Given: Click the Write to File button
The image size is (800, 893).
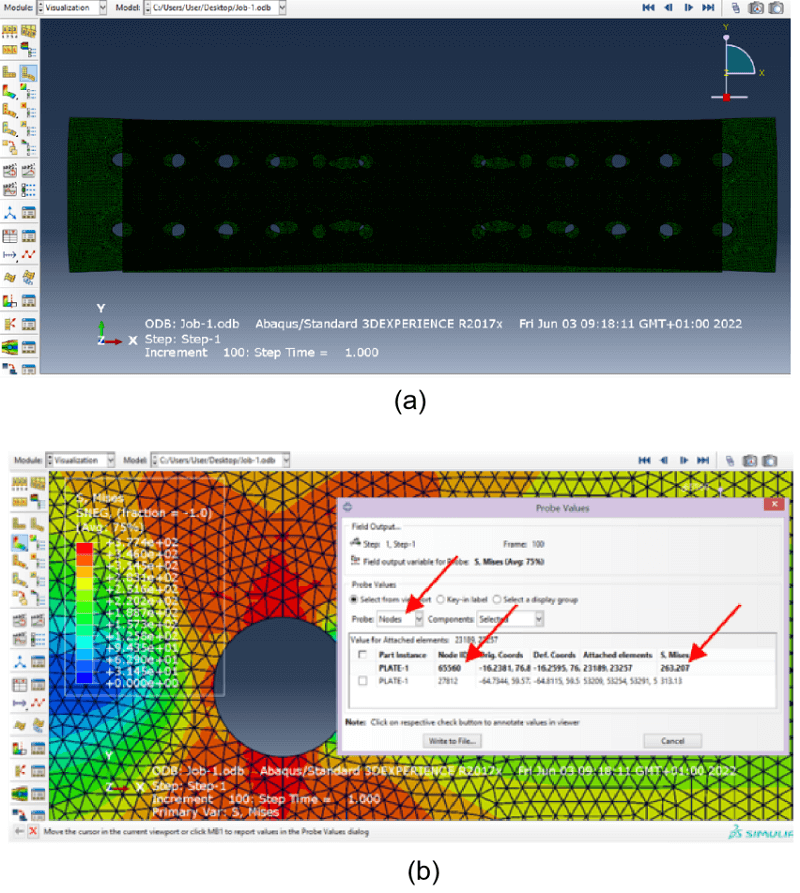Looking at the screenshot, I should point(451,740).
